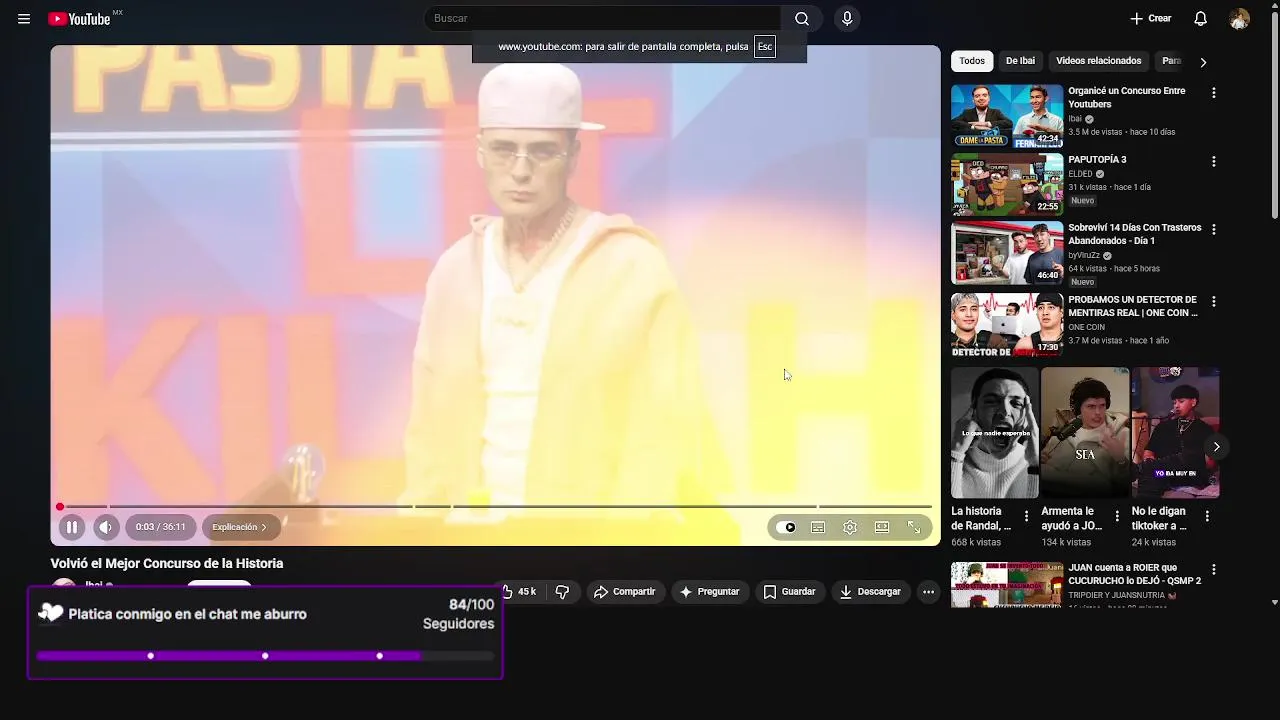Open the account avatar menu
Screen dimensions: 1280x720
point(1239,19)
